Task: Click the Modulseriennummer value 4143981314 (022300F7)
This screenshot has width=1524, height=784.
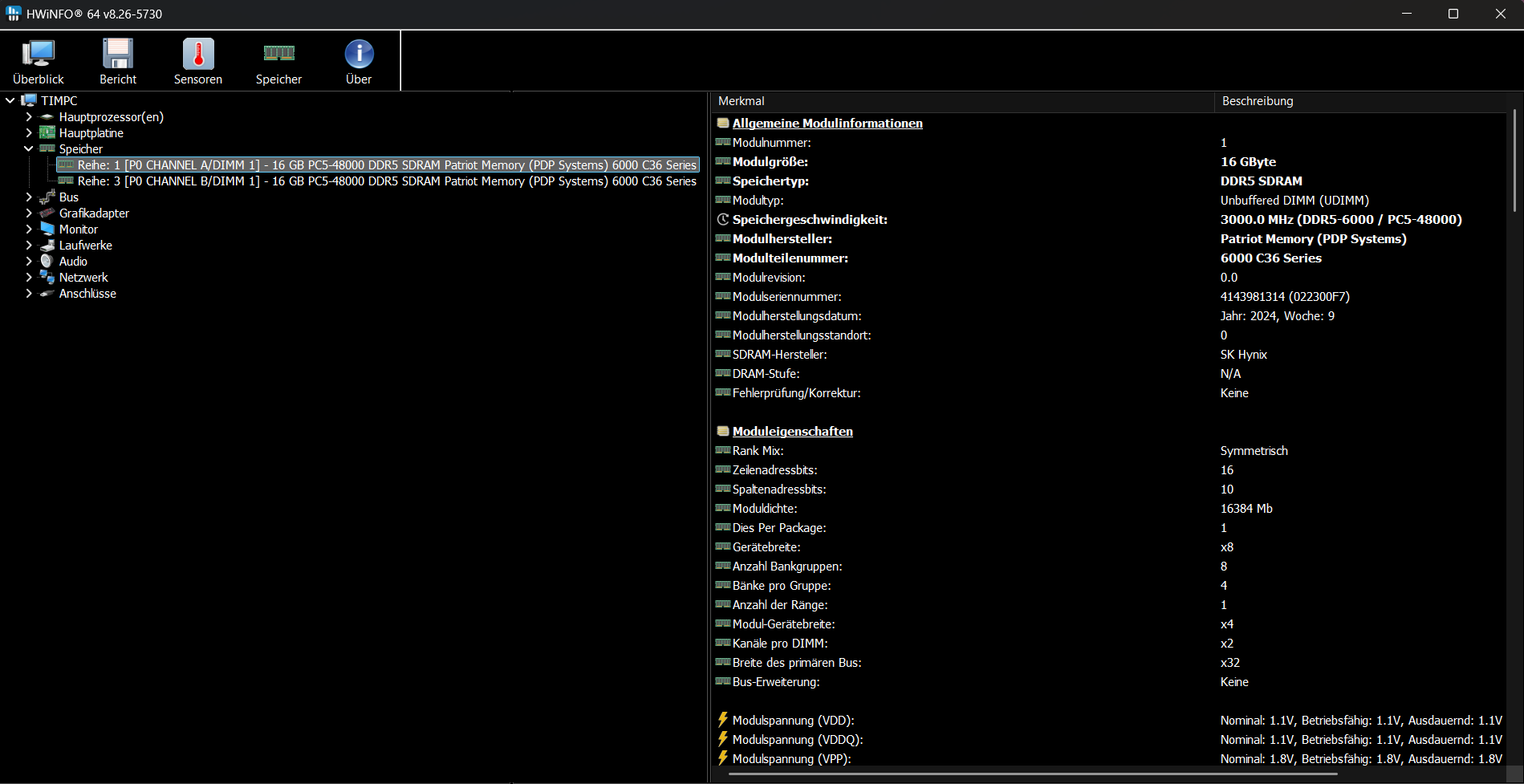Action: [x=1285, y=296]
